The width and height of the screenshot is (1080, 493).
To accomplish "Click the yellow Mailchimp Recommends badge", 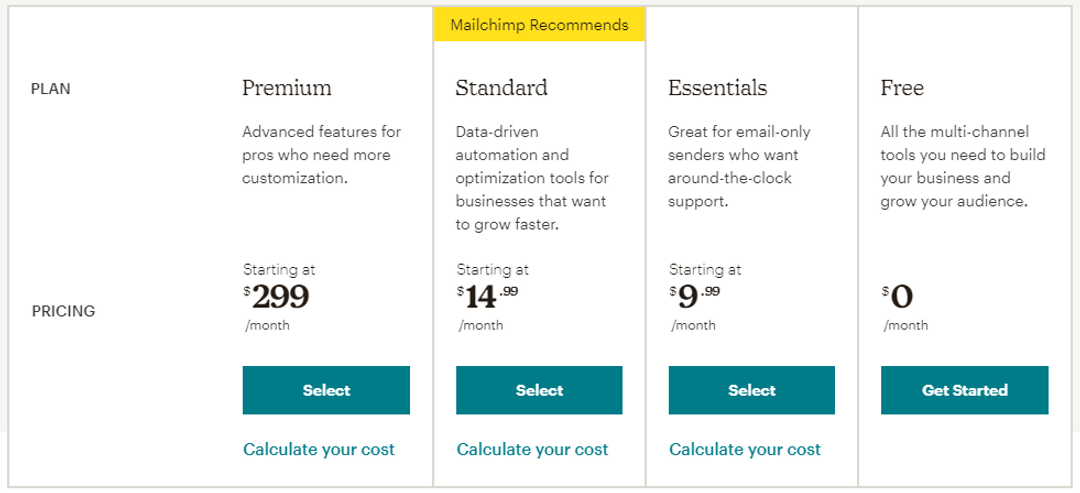I will tap(539, 25).
